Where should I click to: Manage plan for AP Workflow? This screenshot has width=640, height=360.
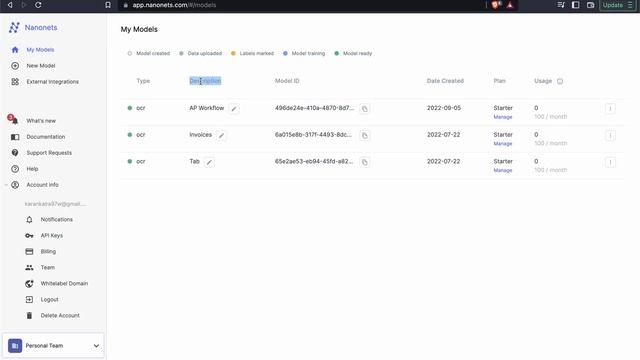[x=503, y=117]
